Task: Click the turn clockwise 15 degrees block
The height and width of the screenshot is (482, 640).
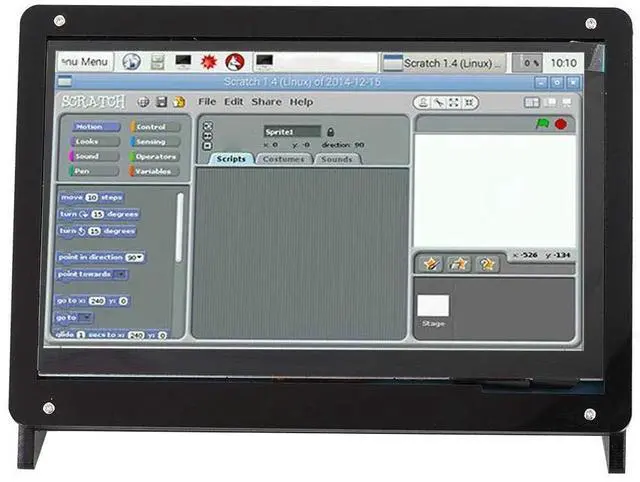Action: pyautogui.click(x=99, y=214)
